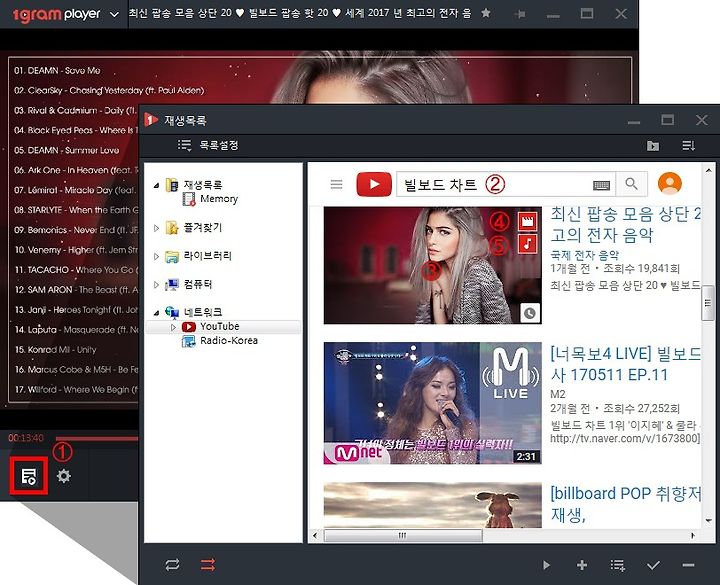Toggle repeat mode in playlist window
The height and width of the screenshot is (585, 720).
coord(172,565)
